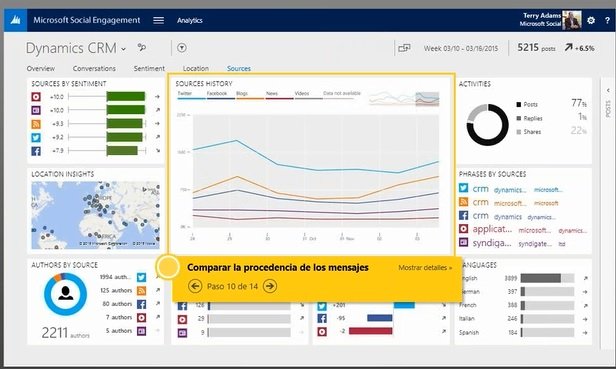This screenshot has width=616, height=369.
Task: Click the Sources History overview range selector
Action: click(x=427, y=99)
